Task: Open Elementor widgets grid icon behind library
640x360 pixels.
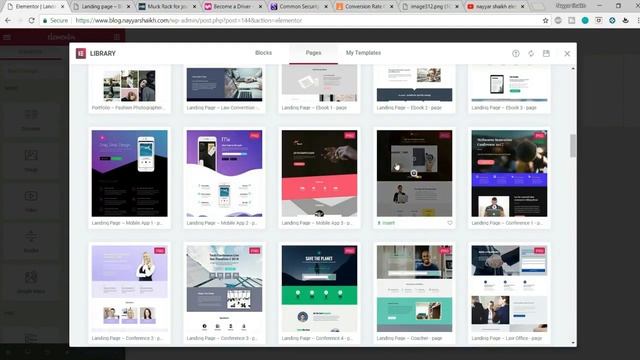Action: (117, 37)
